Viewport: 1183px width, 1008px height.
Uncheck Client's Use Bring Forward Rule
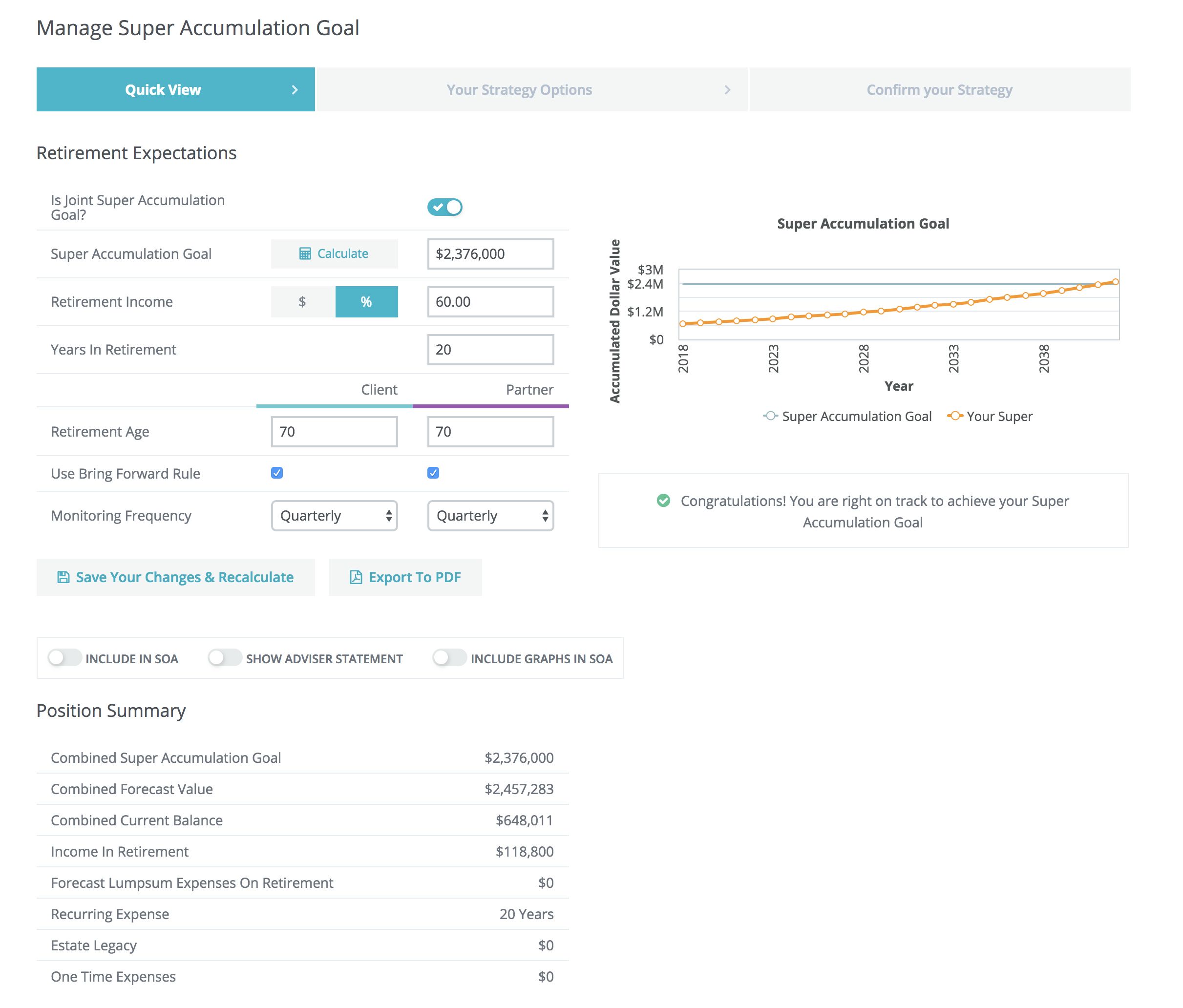pos(277,473)
